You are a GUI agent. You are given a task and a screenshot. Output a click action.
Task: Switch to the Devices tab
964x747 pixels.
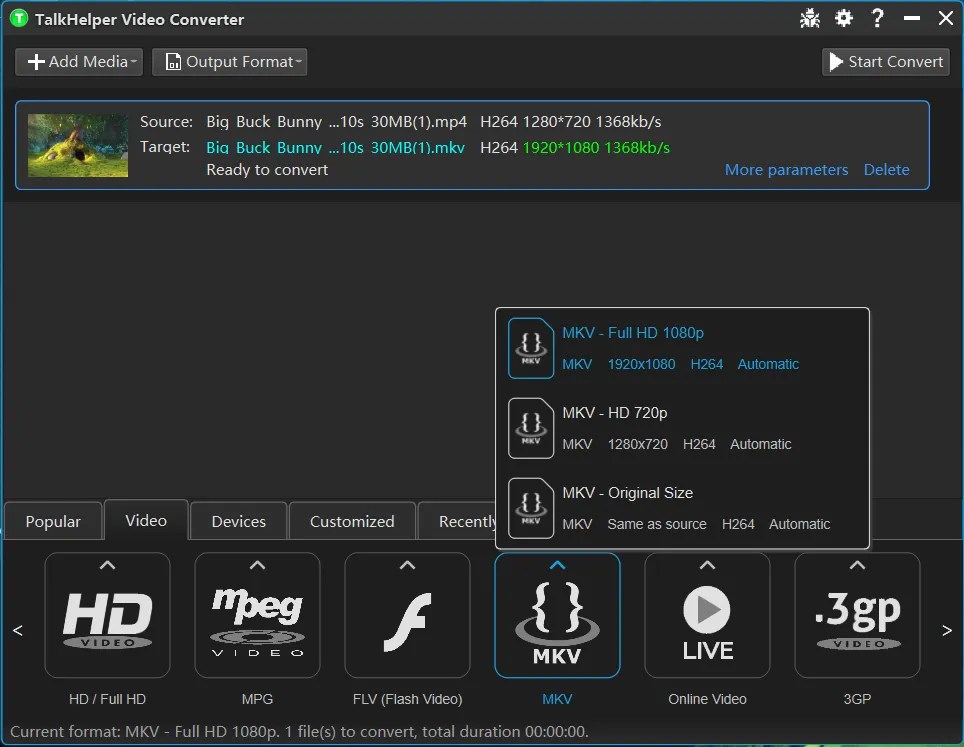click(x=238, y=520)
